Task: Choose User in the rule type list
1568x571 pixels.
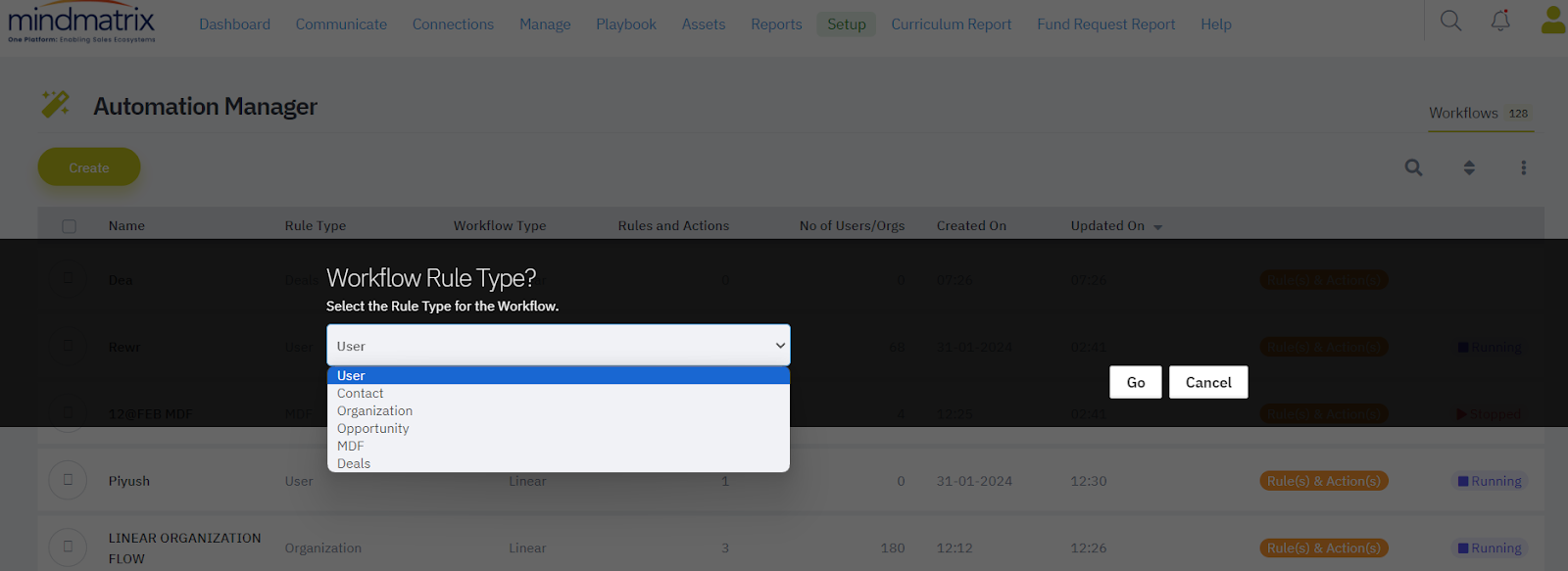Action: pyautogui.click(x=558, y=375)
